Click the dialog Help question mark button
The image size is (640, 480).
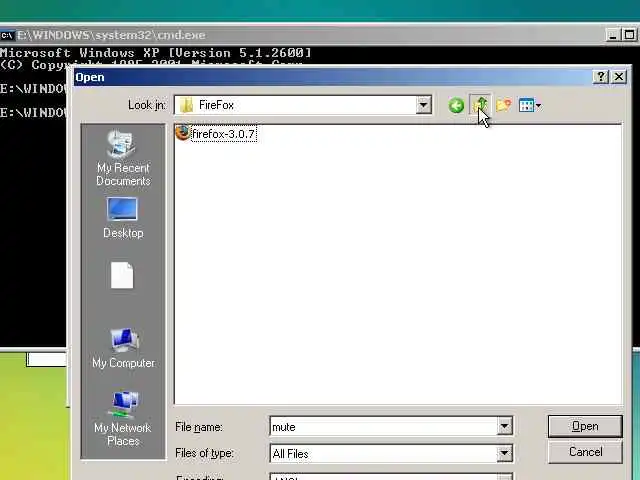[x=600, y=77]
